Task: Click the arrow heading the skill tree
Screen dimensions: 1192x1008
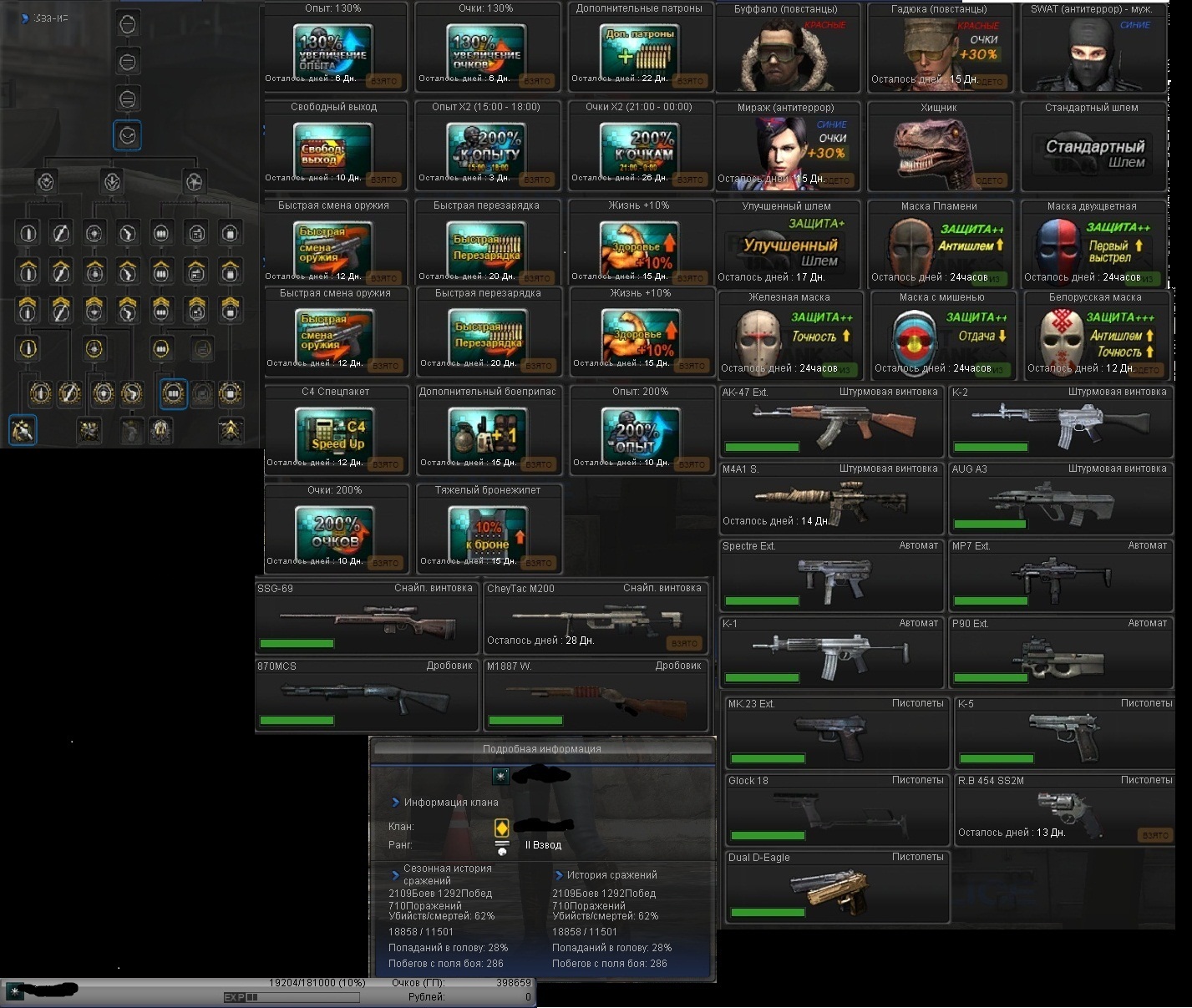Action: 25,18
